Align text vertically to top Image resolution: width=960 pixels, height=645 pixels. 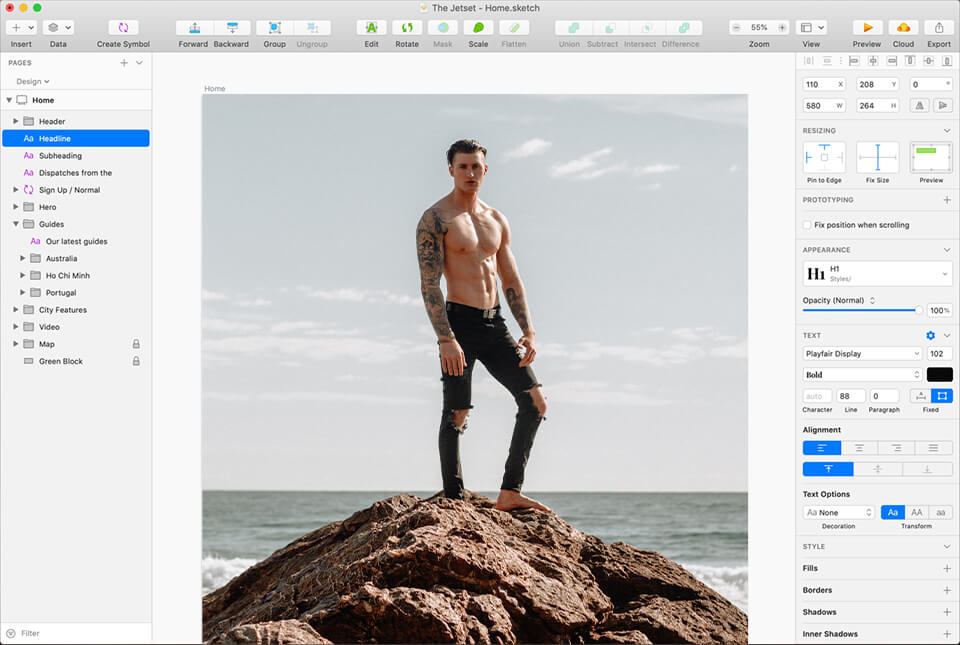coord(828,469)
